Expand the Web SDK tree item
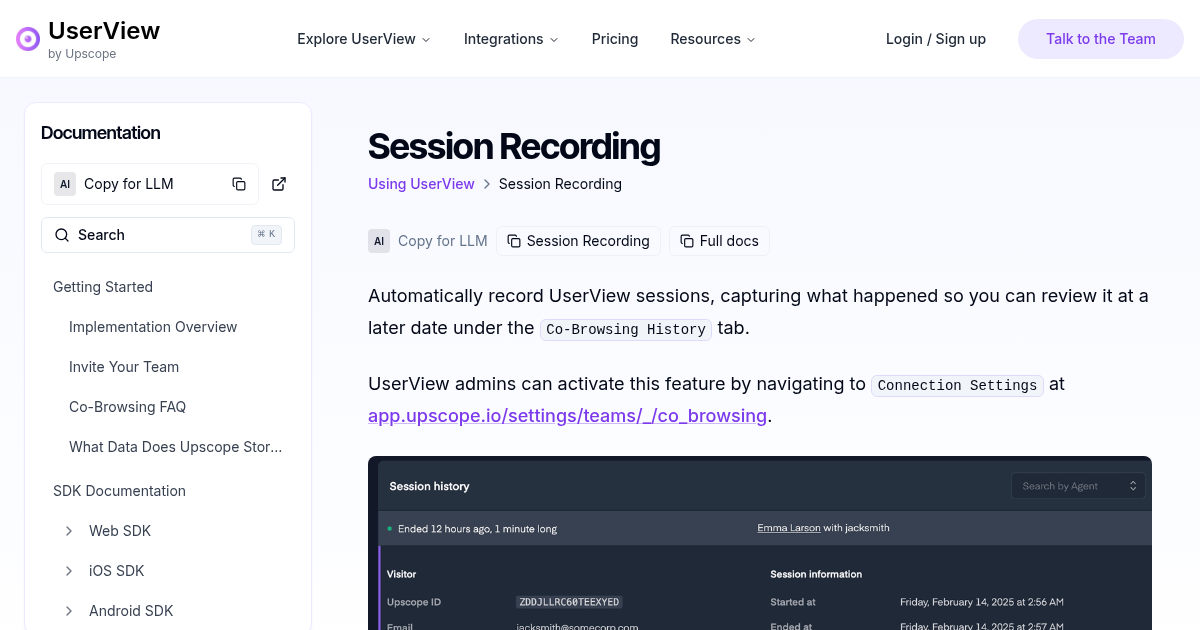Viewport: 1200px width, 630px height. 69,531
